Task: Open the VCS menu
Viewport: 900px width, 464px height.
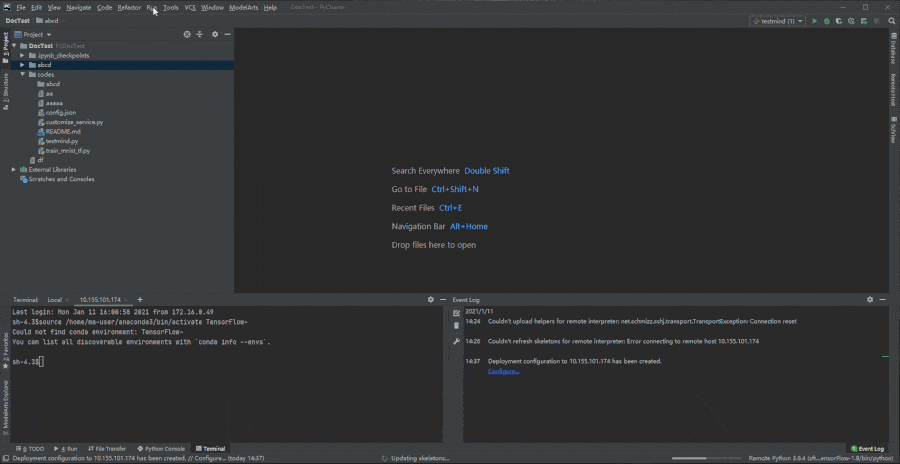Action: pyautogui.click(x=190, y=7)
